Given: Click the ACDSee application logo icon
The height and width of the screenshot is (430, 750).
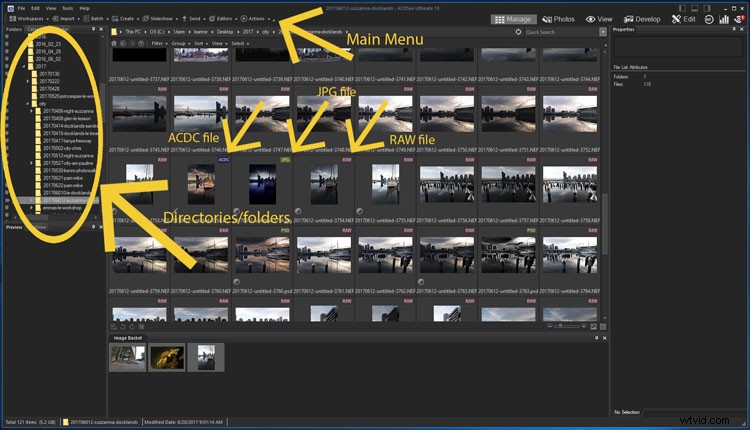Looking at the screenshot, I should pyautogui.click(x=10, y=8).
